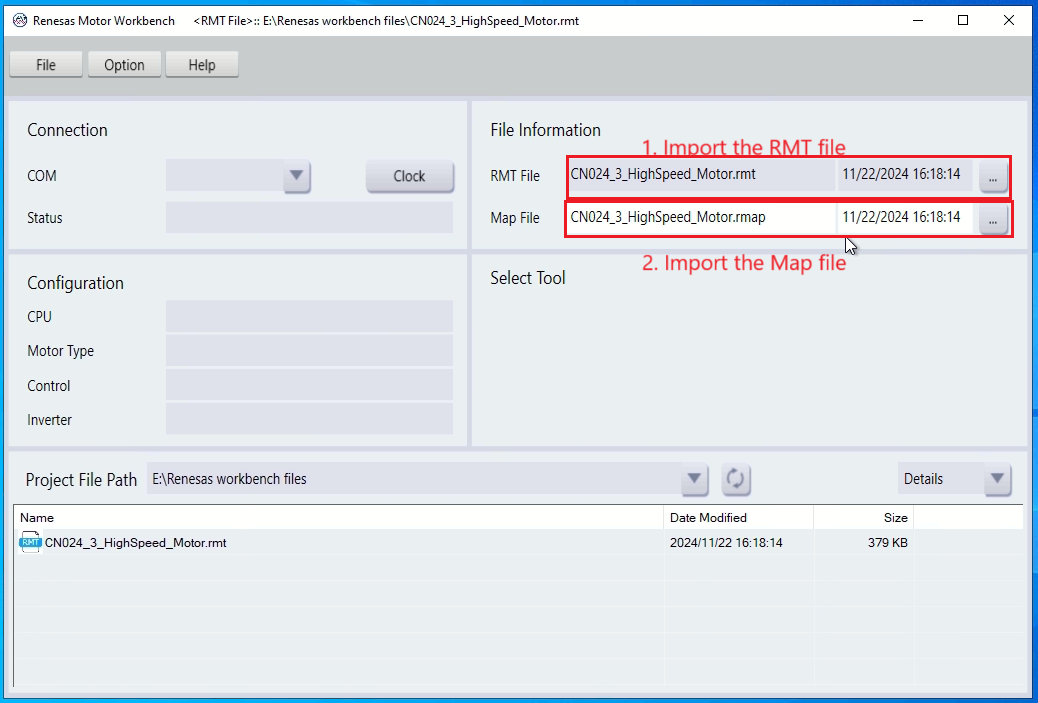Click the Clock button
The height and width of the screenshot is (703, 1038).
pyautogui.click(x=410, y=176)
